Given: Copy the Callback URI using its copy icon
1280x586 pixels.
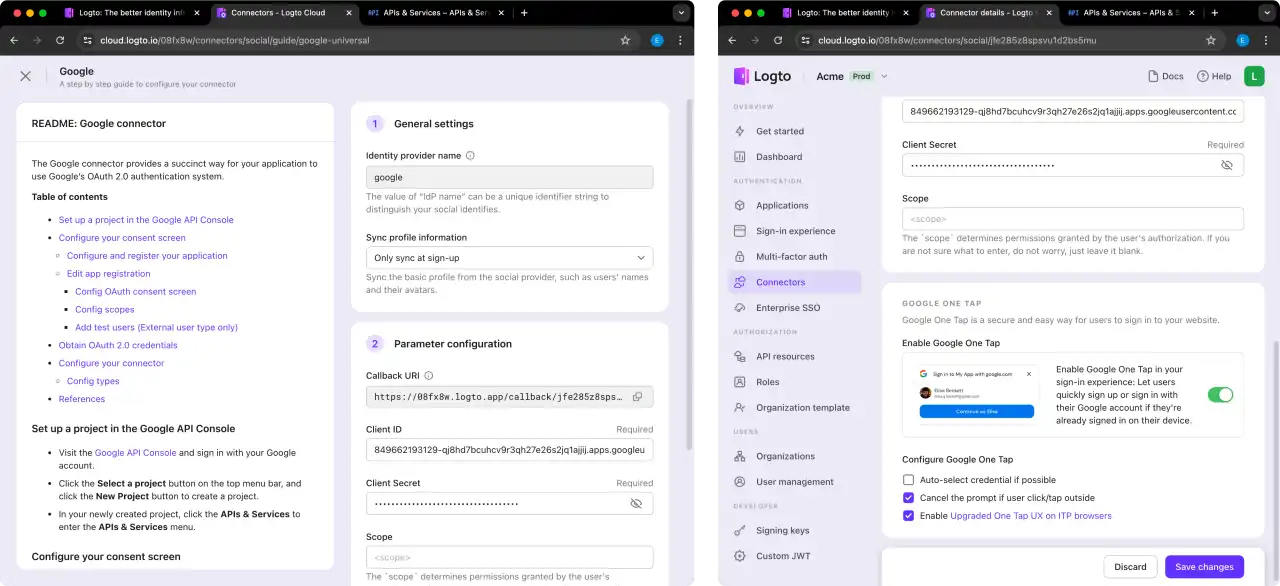Looking at the screenshot, I should (638, 396).
